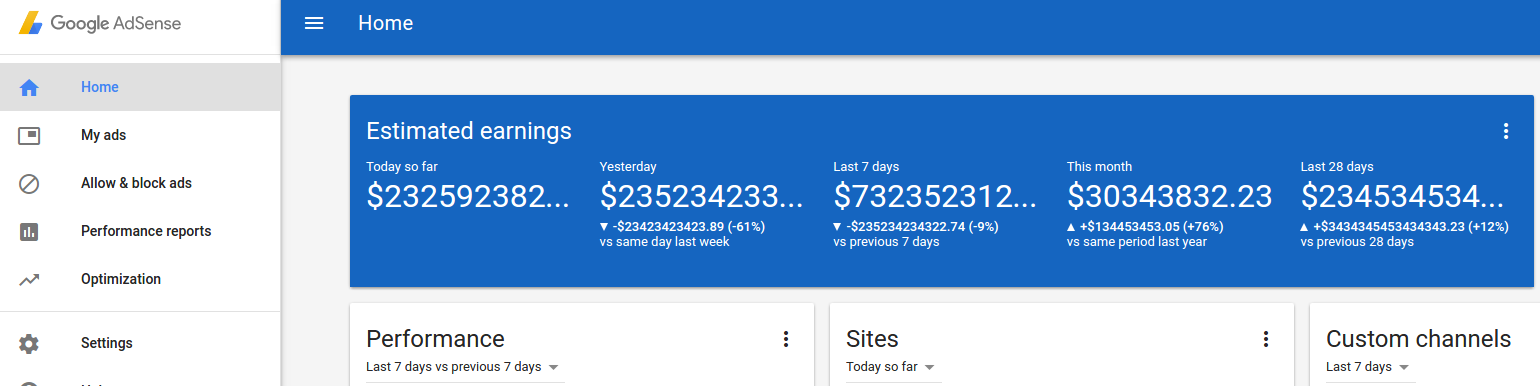Click 'vs same day last week' label
Screen dimensions: 1540x386
point(664,242)
